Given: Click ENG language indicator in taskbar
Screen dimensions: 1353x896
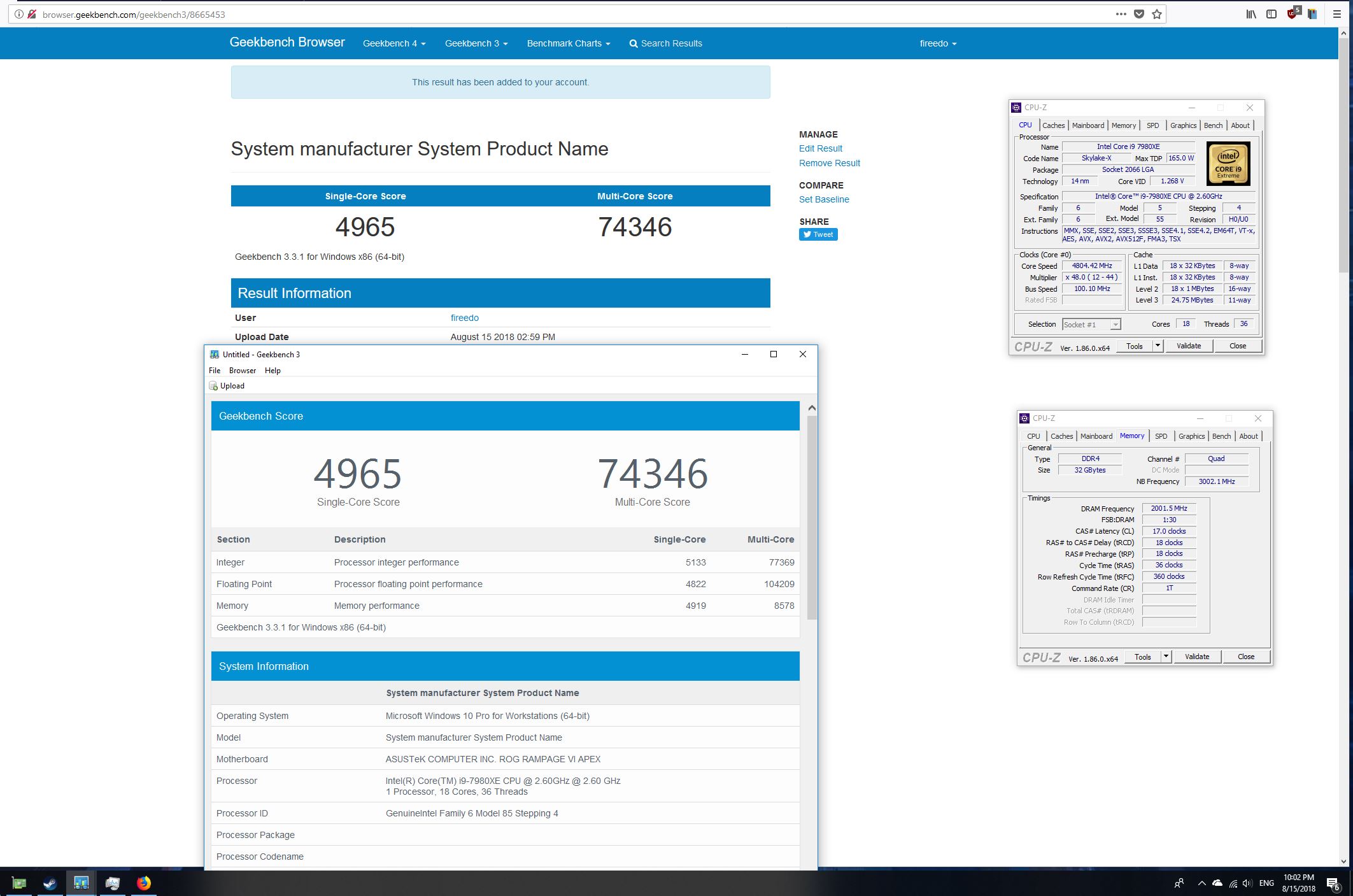Looking at the screenshot, I should point(1266,883).
